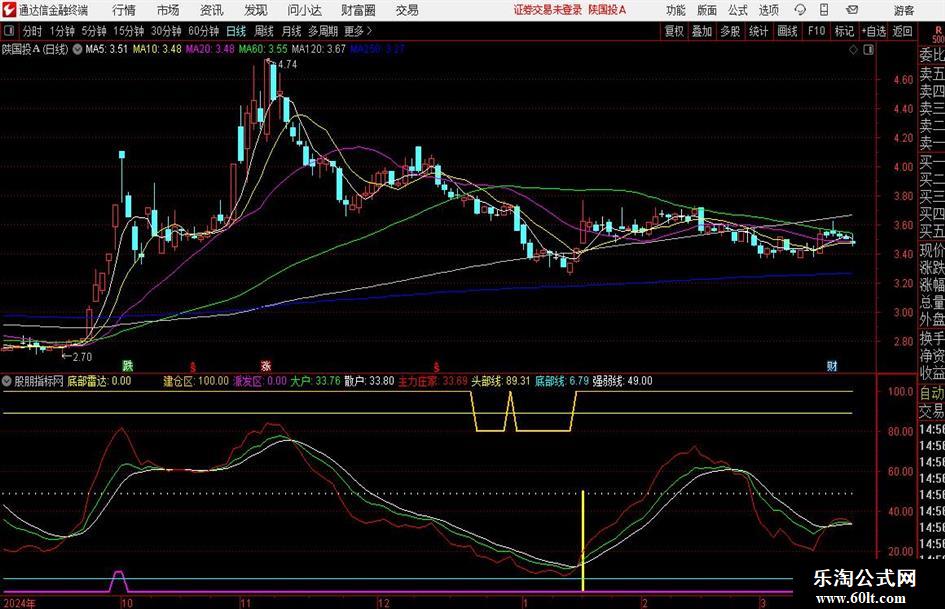
Task: Click the 统计 statistics button
Action: point(758,31)
